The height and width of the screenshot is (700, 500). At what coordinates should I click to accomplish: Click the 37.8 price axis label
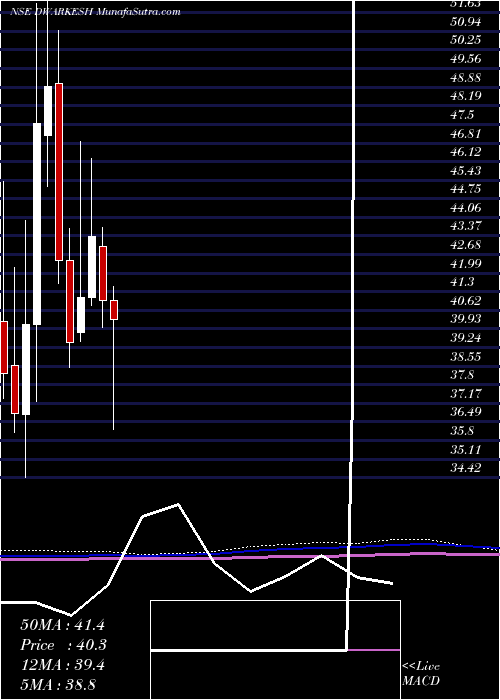coord(462,375)
